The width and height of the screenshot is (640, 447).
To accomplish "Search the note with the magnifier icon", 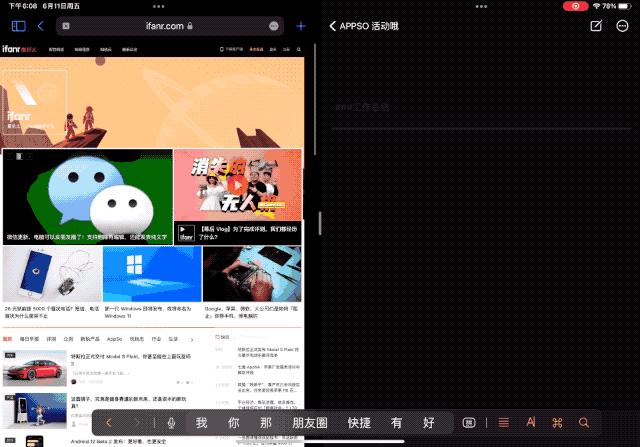I will [x=584, y=423].
